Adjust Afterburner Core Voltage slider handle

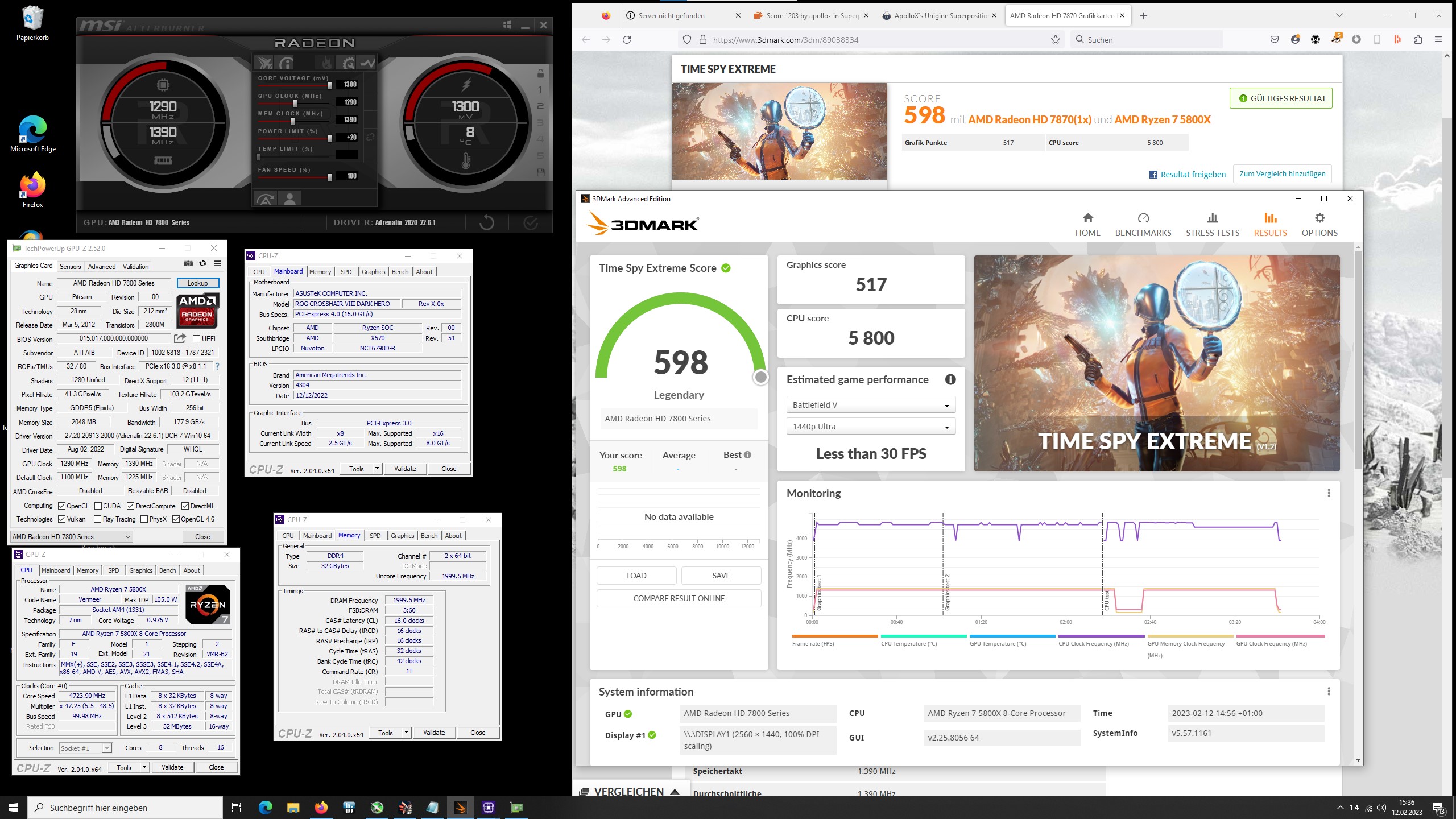pyautogui.click(x=329, y=86)
